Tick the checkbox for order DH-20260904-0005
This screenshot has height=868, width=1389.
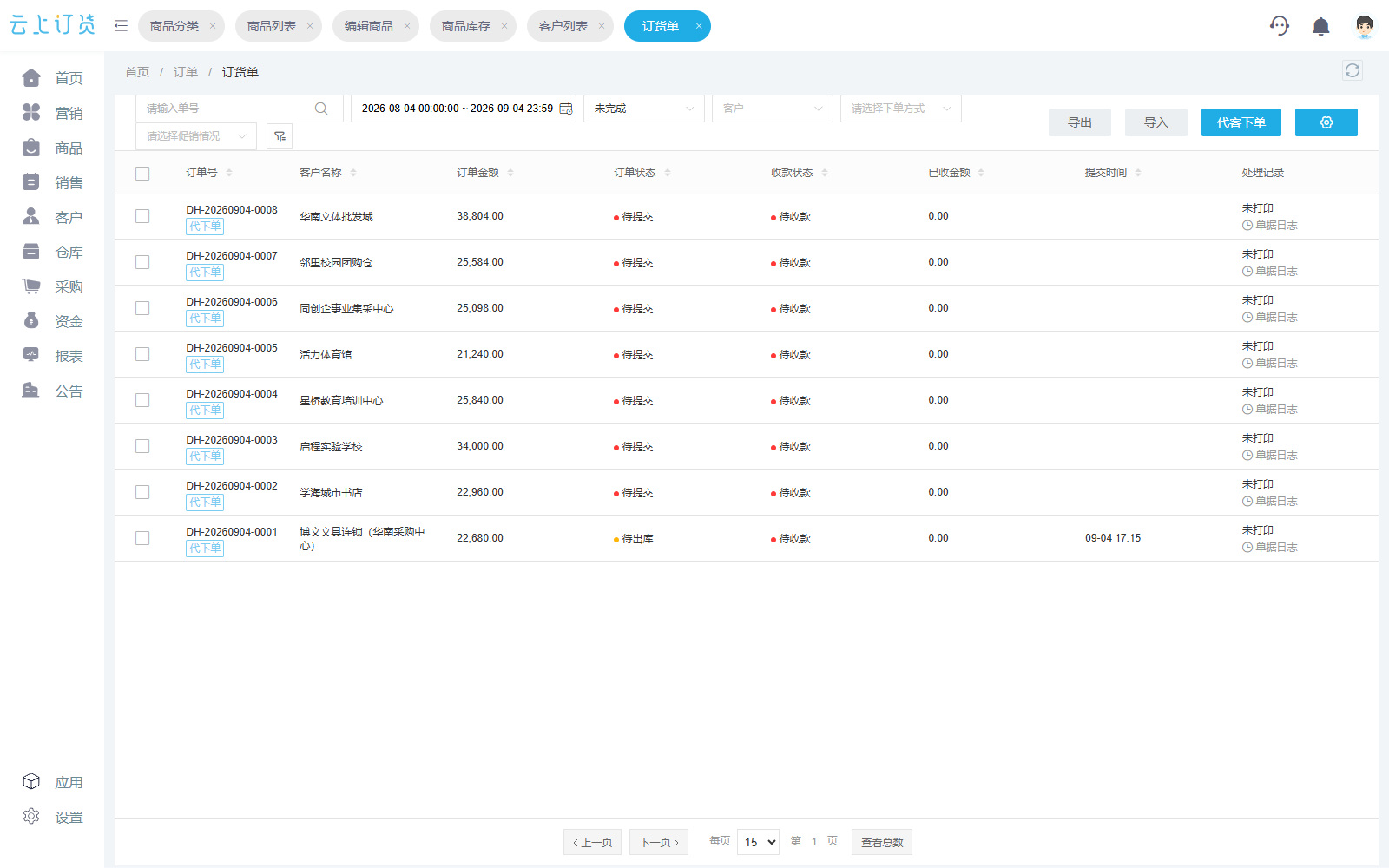(x=142, y=354)
